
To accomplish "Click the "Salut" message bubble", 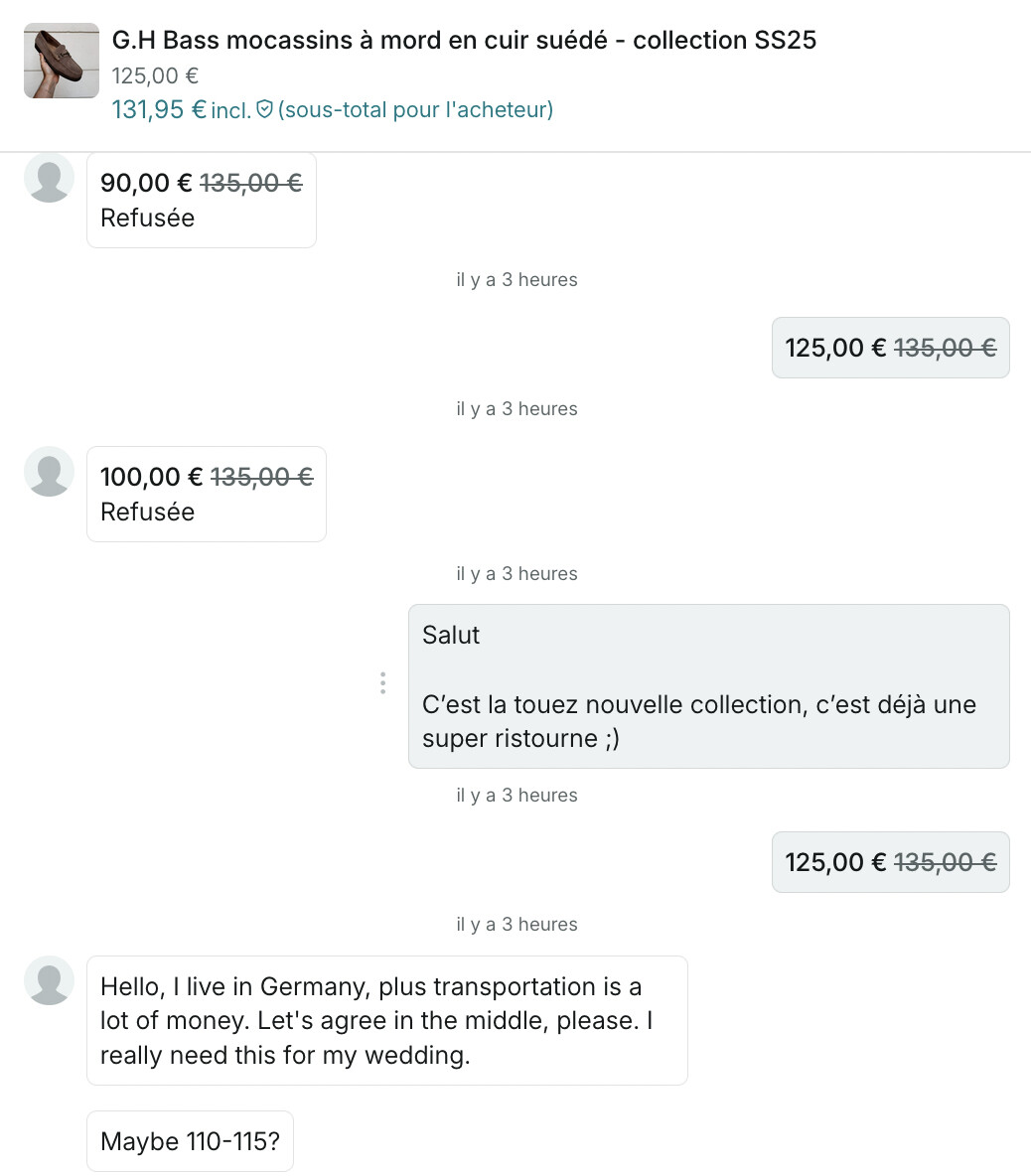I will [x=708, y=685].
